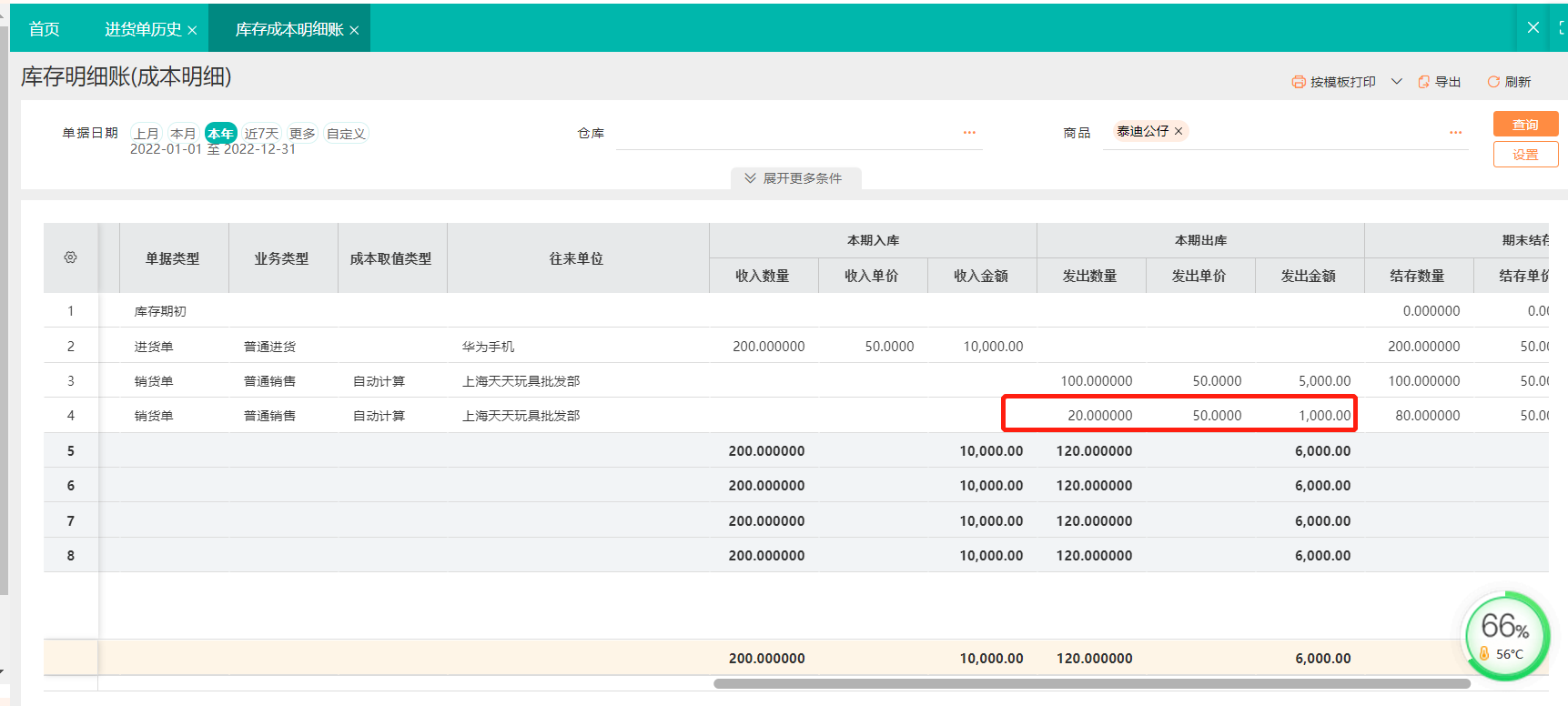Click the refresh icon
The height and width of the screenshot is (706, 1568).
[1493, 82]
